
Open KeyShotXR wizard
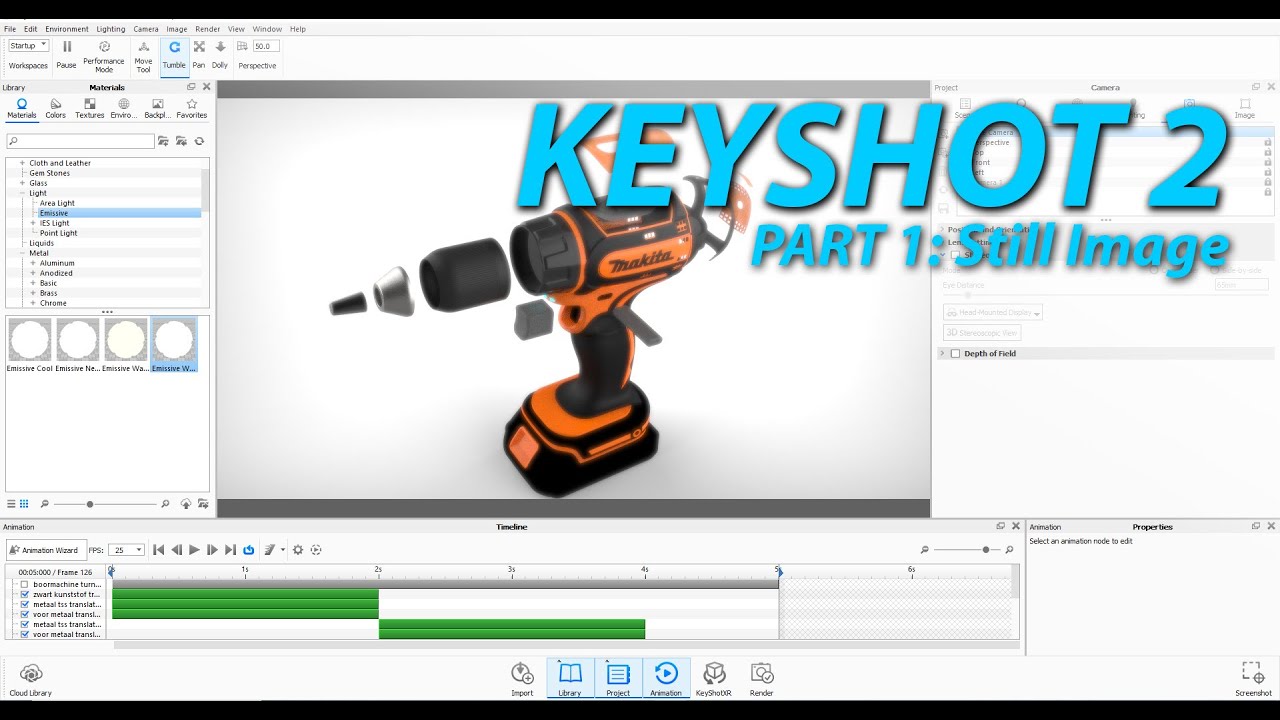pyautogui.click(x=714, y=679)
